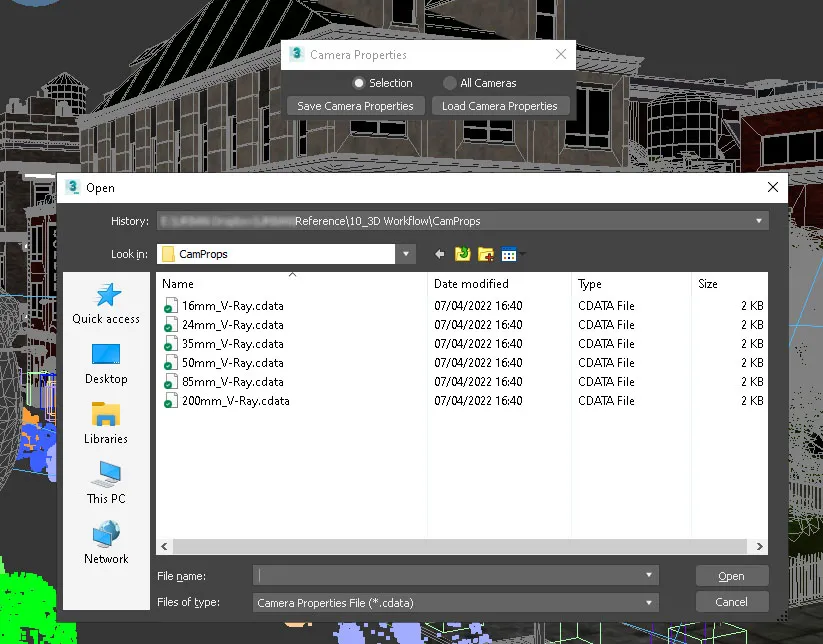Viewport: 823px width, 644px height.
Task: Close the Camera Properties window
Action: click(x=561, y=54)
